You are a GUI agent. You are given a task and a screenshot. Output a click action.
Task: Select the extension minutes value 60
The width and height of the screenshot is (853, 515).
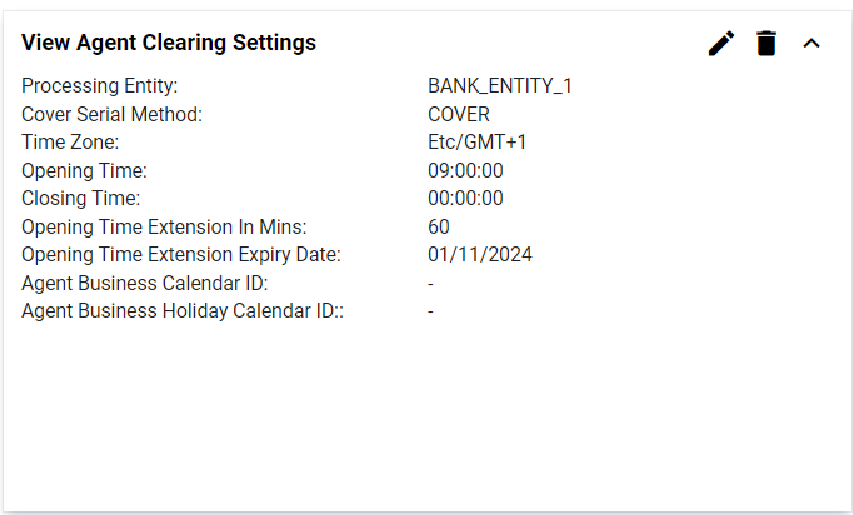[x=439, y=227]
